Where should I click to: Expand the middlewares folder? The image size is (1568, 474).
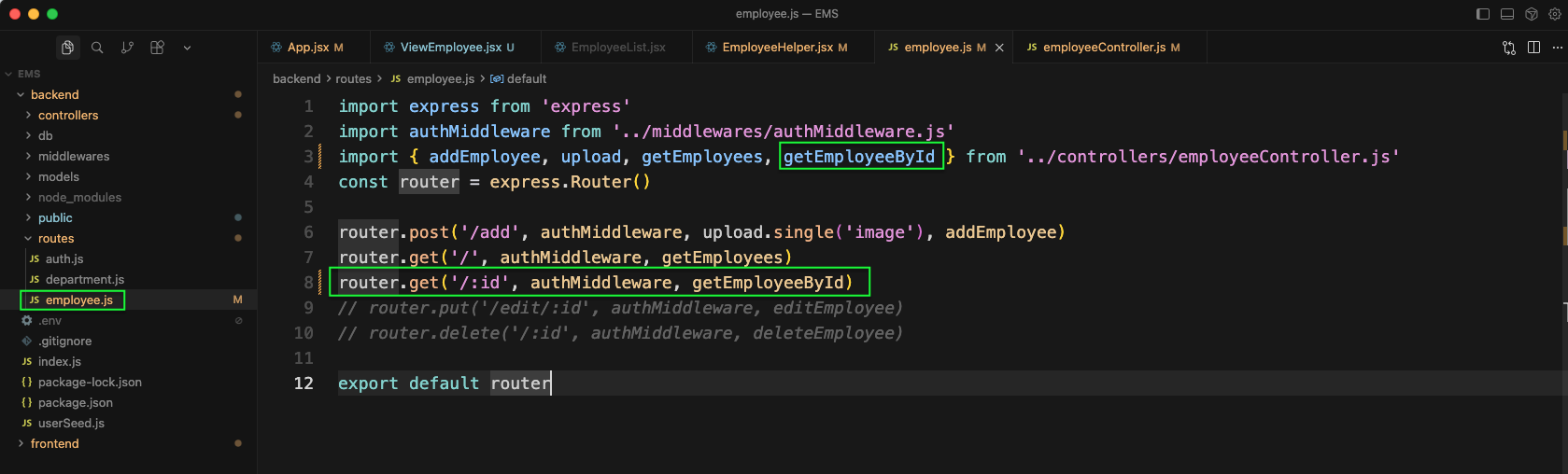coord(74,157)
